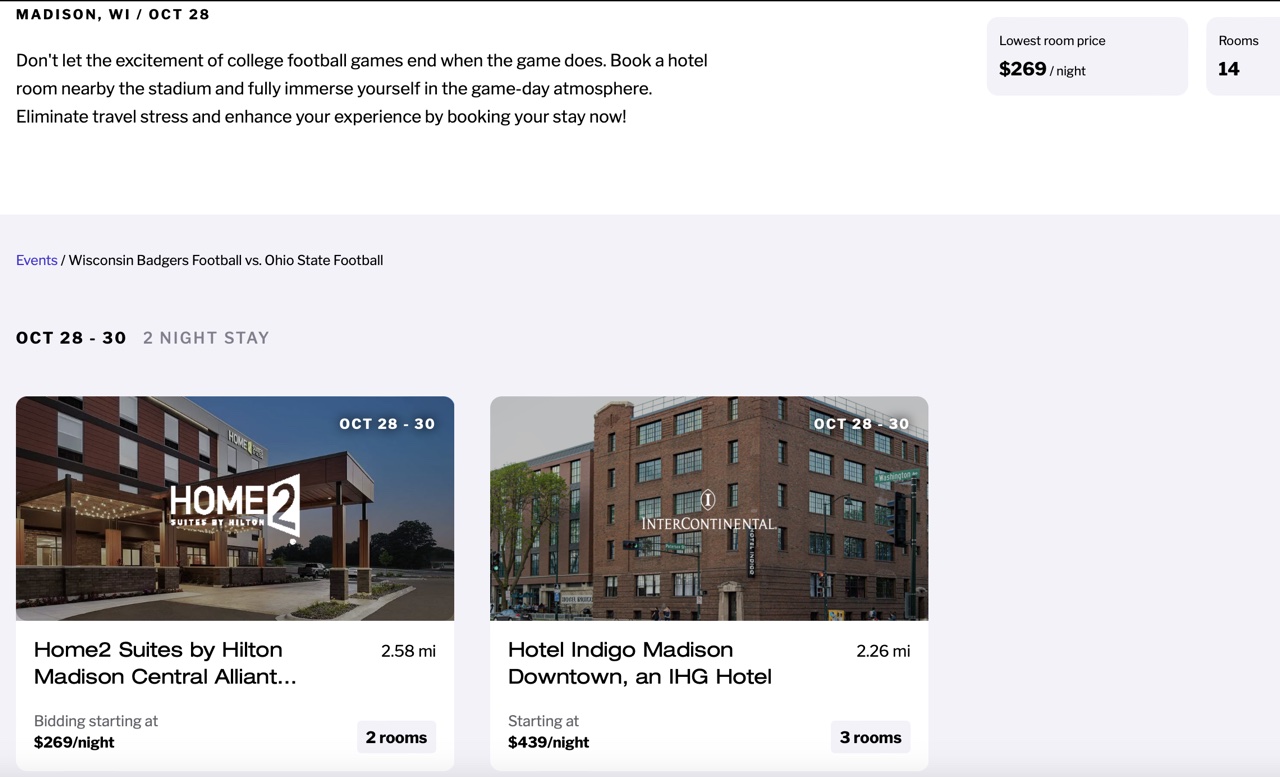Click the 2 rooms badge
This screenshot has width=1280, height=777.
point(396,737)
